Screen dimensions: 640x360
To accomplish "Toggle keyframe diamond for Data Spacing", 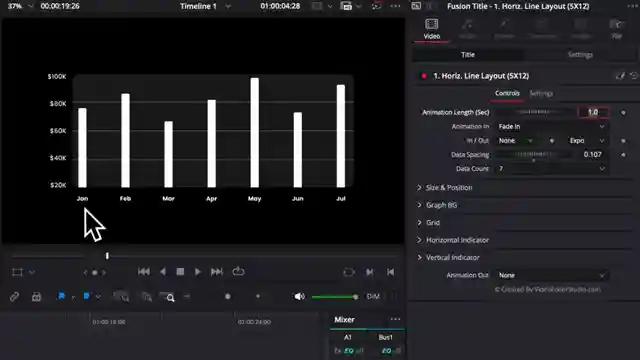I will pyautogui.click(x=623, y=155).
